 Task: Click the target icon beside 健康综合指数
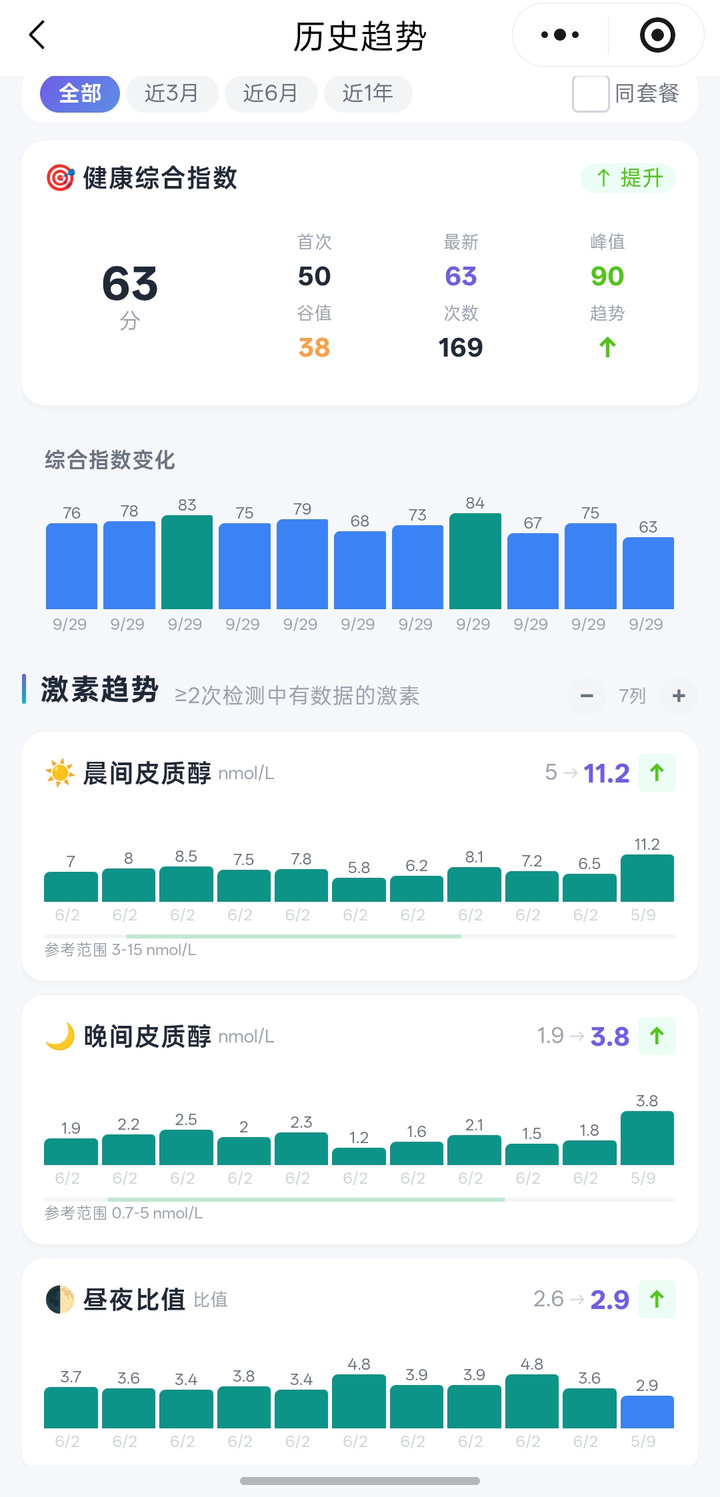(60, 178)
